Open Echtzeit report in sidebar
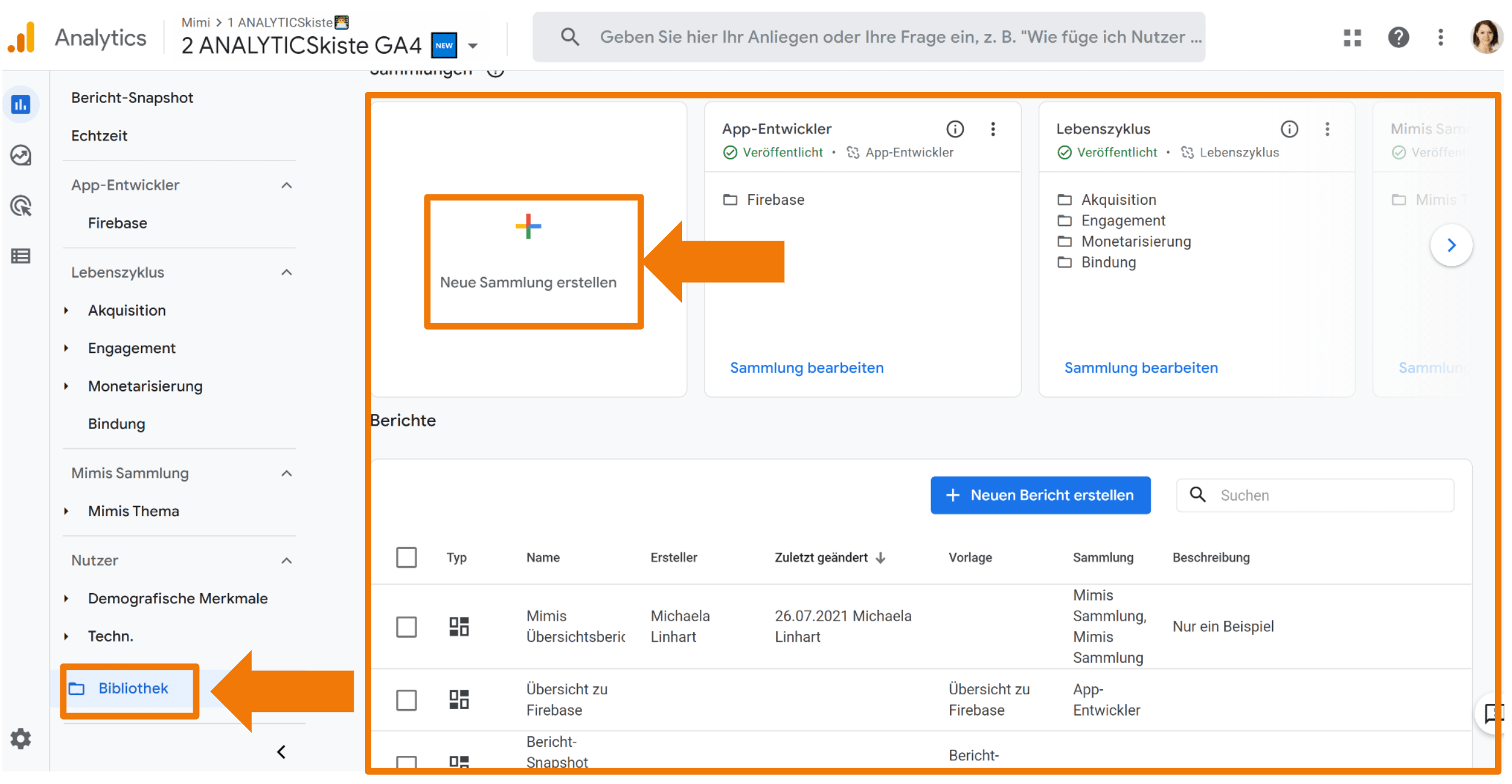This screenshot has width=1512, height=784. point(99,136)
